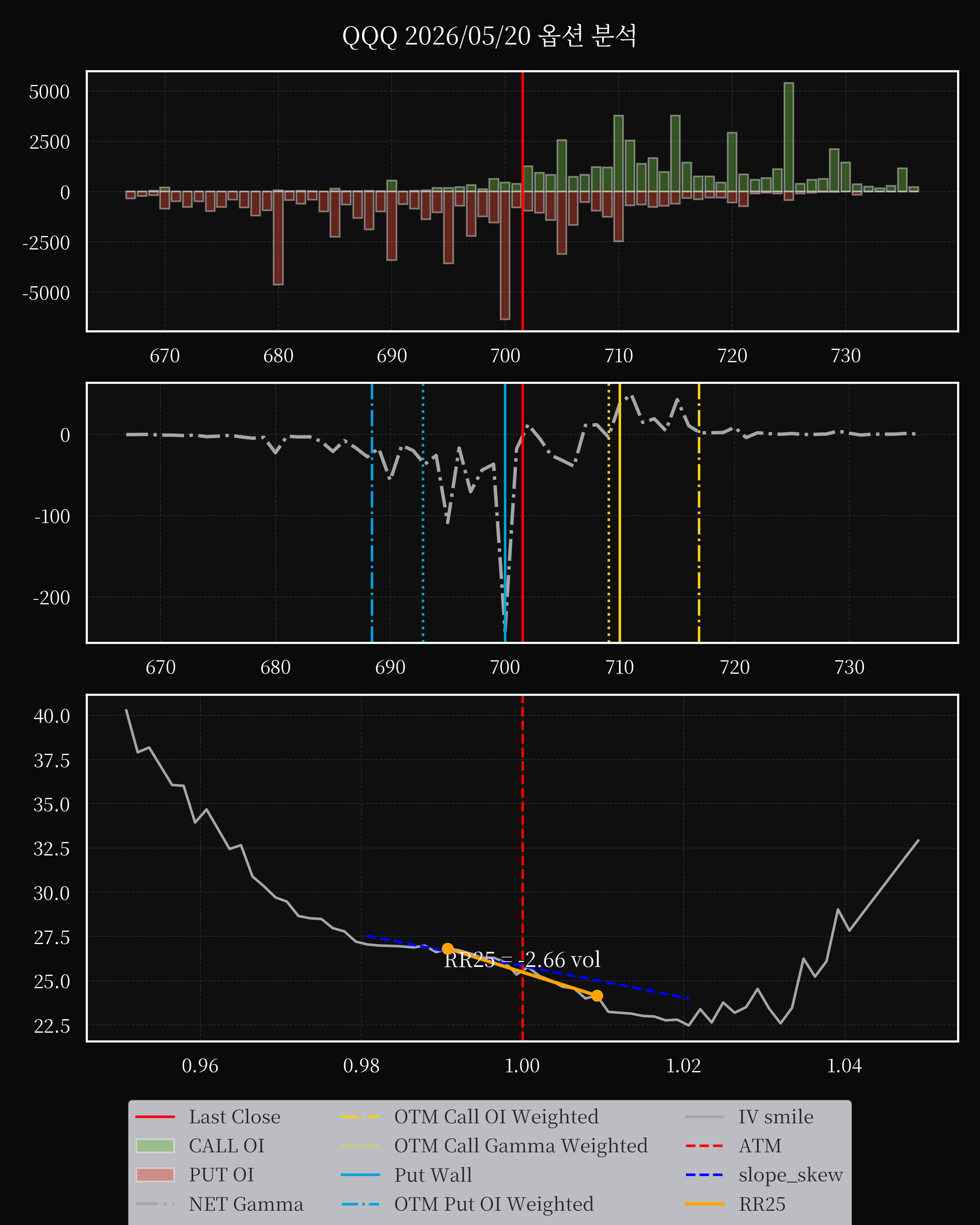980x1225 pixels.
Task: Click the "1.00" moneyness tick label
Action: [522, 1065]
